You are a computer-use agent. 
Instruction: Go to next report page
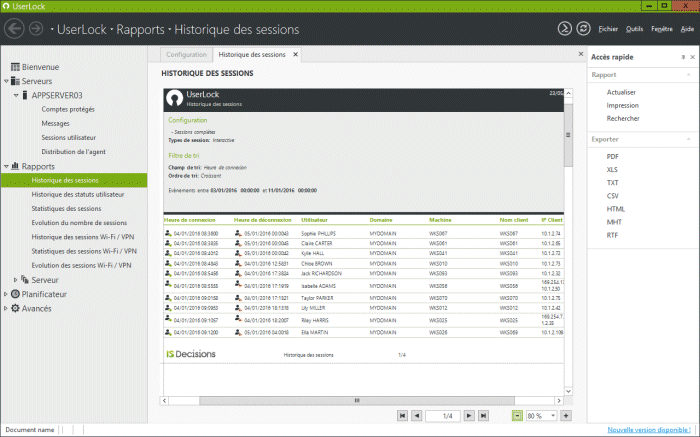tap(469, 416)
